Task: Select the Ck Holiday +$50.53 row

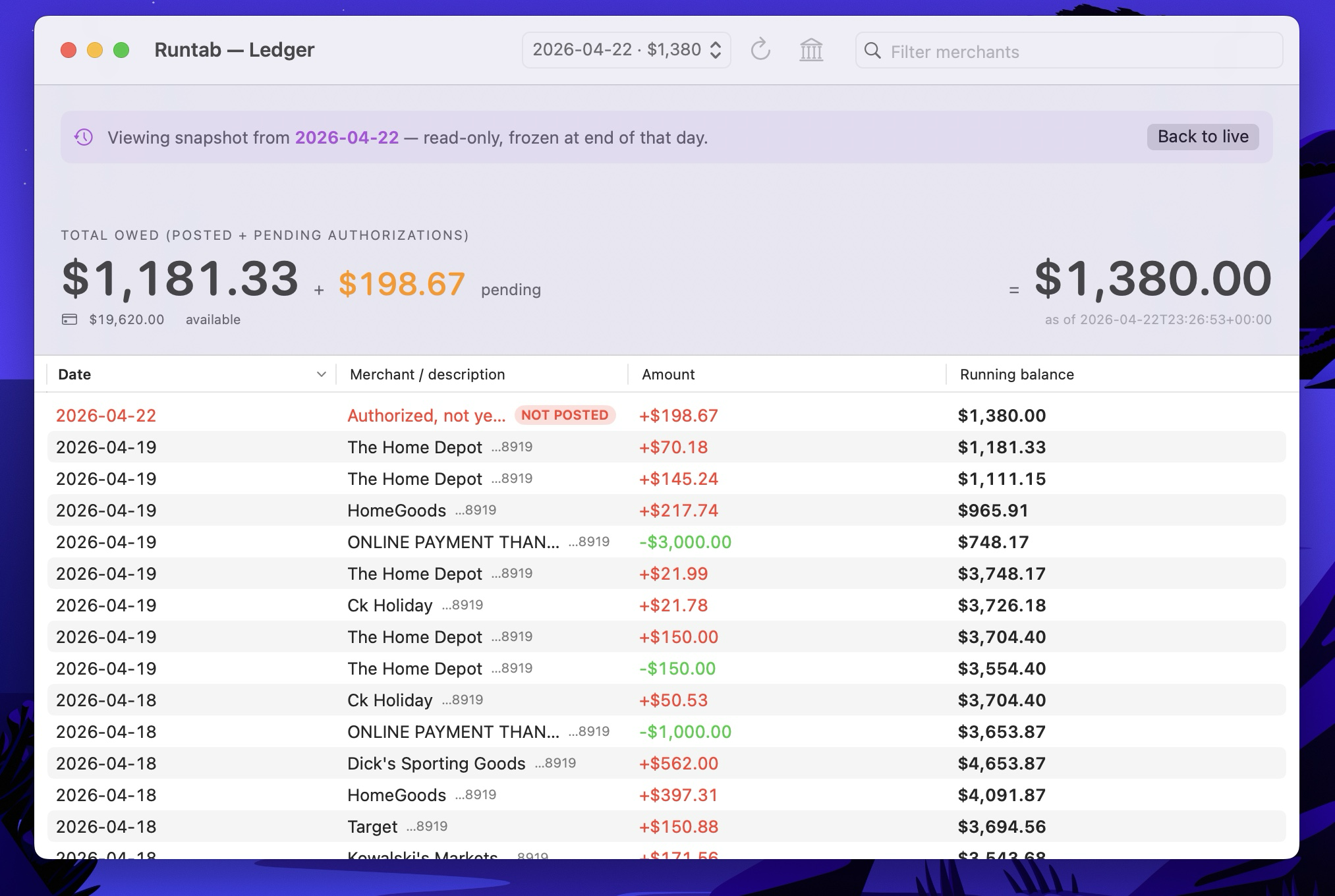Action: [x=667, y=700]
